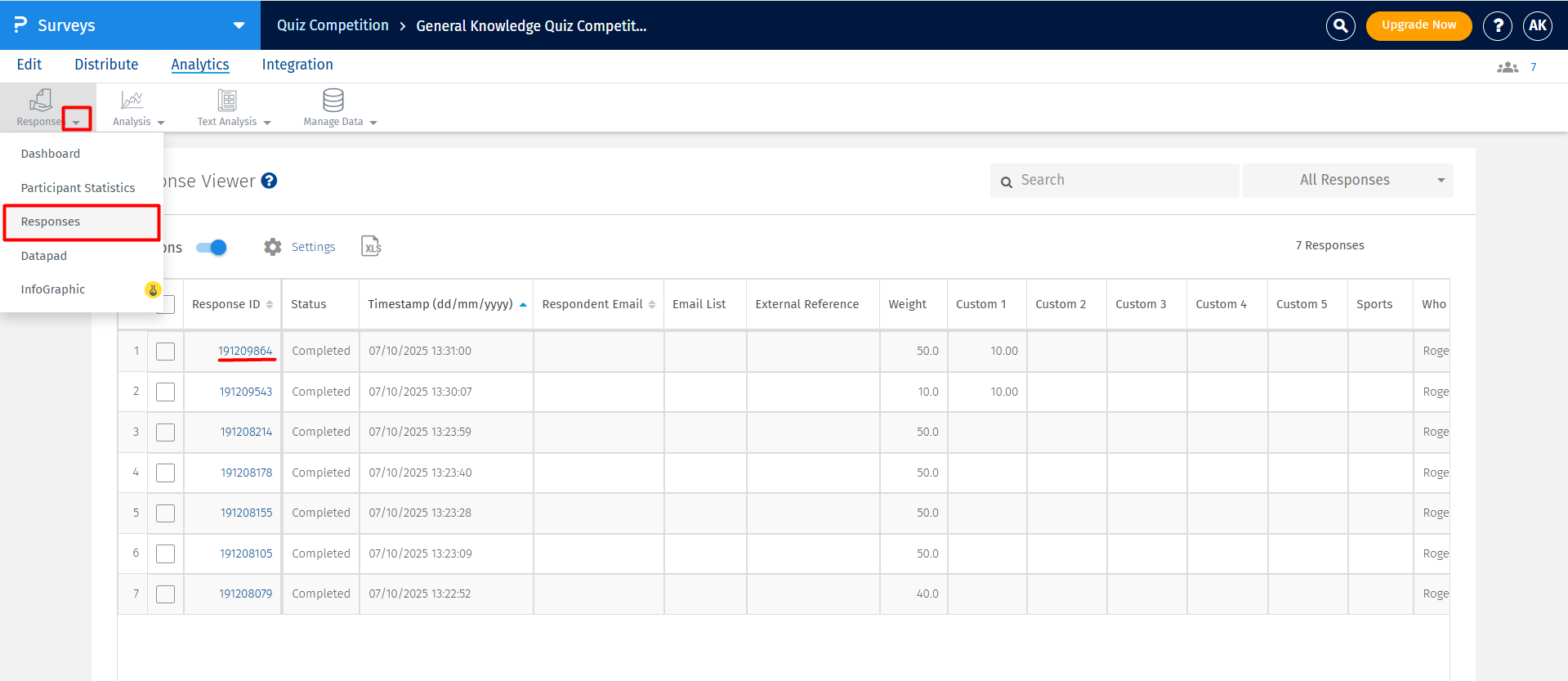This screenshot has height=681, width=1568.
Task: Open the Surveys product dropdown
Action: (x=239, y=25)
